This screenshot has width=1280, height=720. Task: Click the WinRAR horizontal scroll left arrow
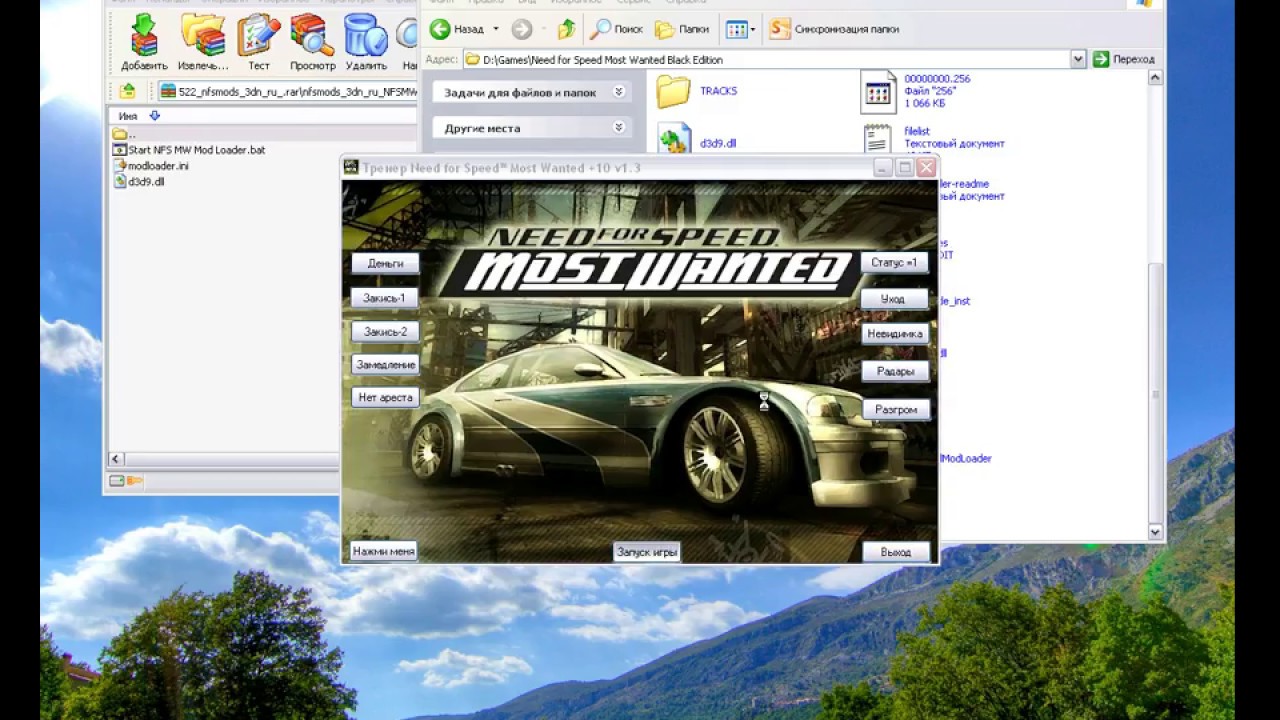(116, 459)
